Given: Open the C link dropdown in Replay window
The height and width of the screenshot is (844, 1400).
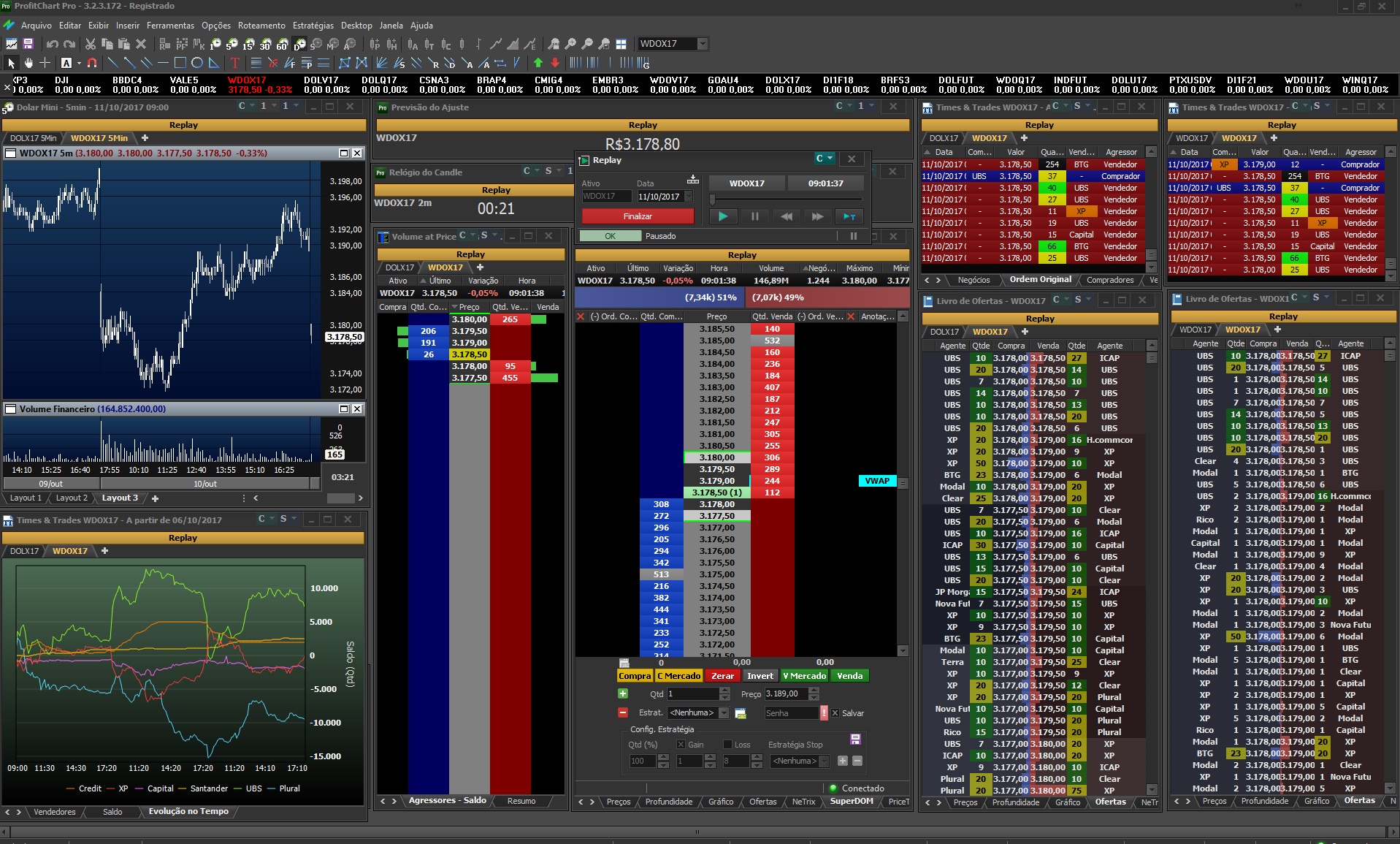Looking at the screenshot, I should point(825,159).
